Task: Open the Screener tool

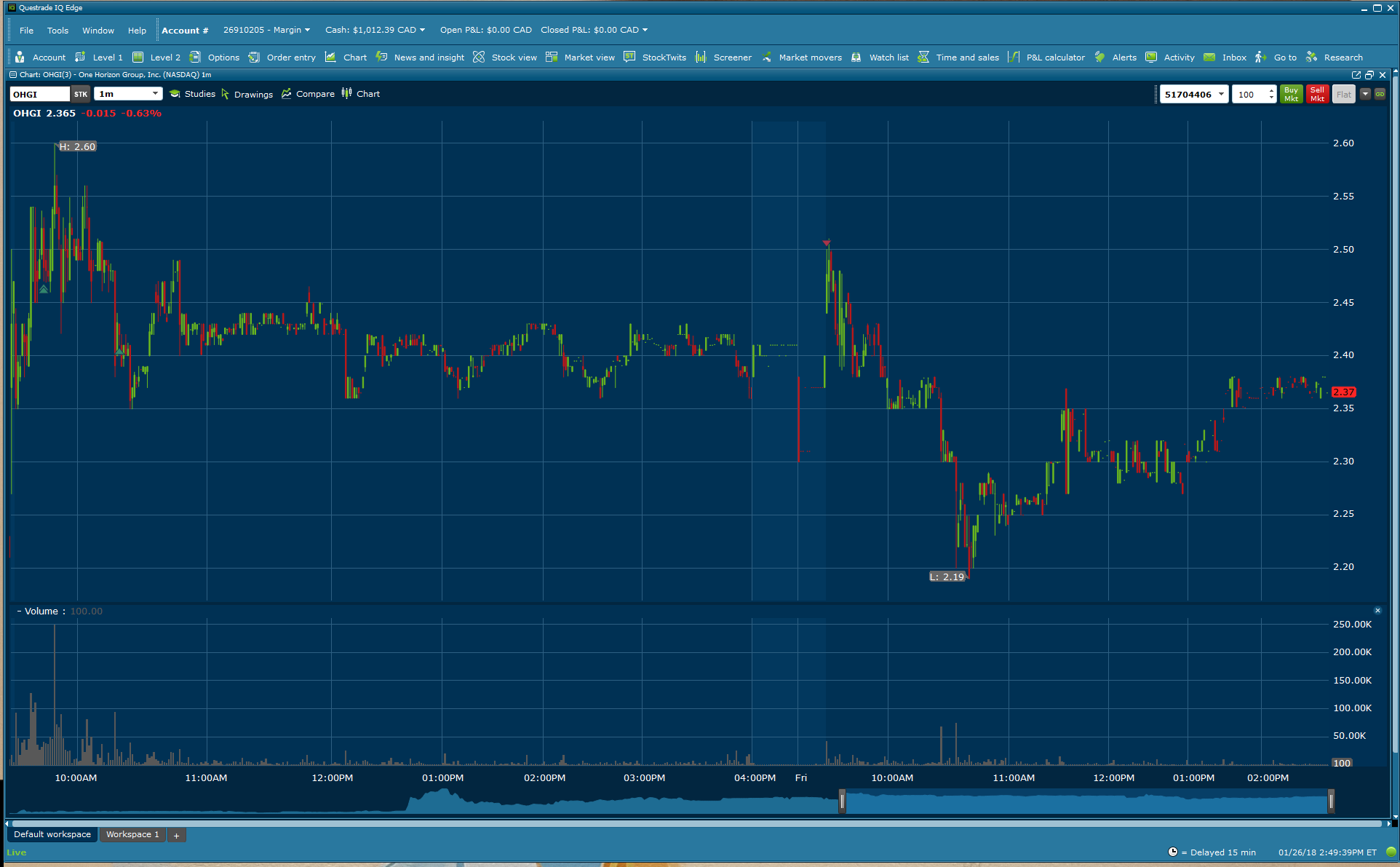Action: 724,58
